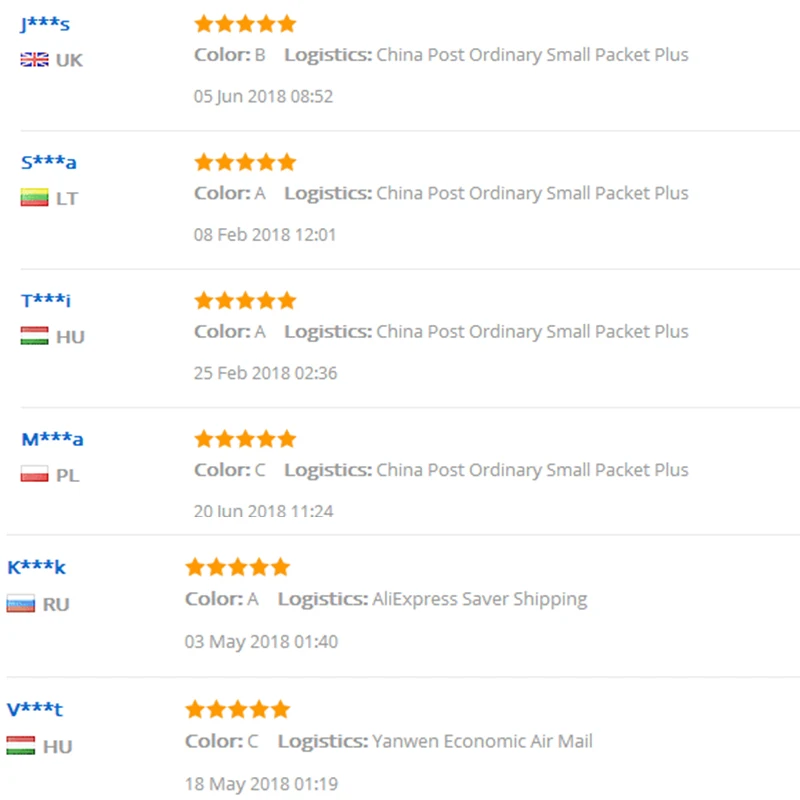Click the Hungary flag under T***i
Screen dimensions: 800x800
(x=34, y=337)
